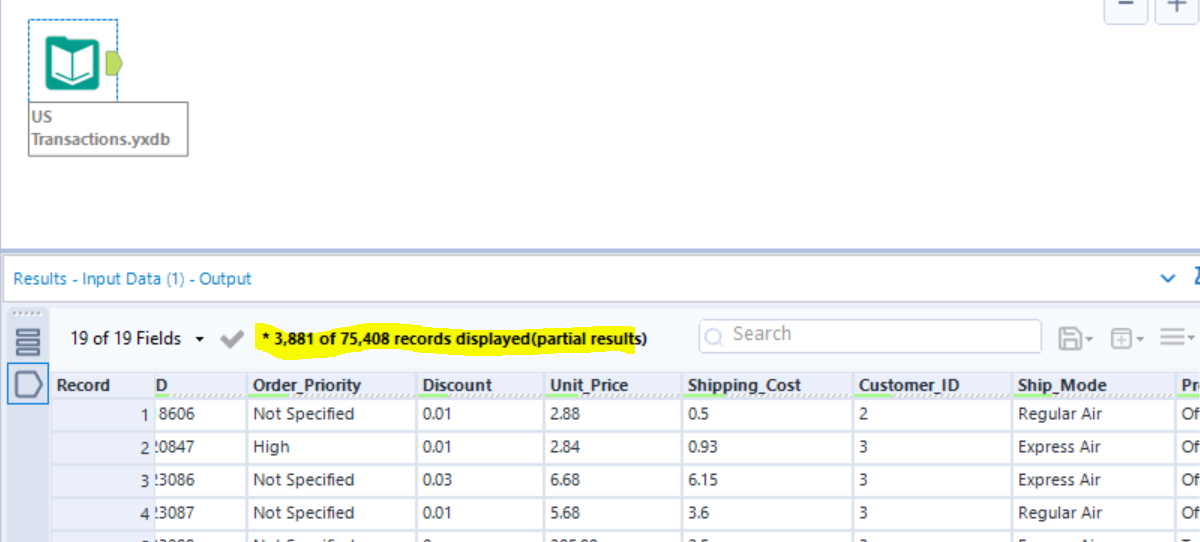This screenshot has height=542, width=1200.
Task: Click the US Transactions.yxdb annotation label
Action: click(x=108, y=129)
